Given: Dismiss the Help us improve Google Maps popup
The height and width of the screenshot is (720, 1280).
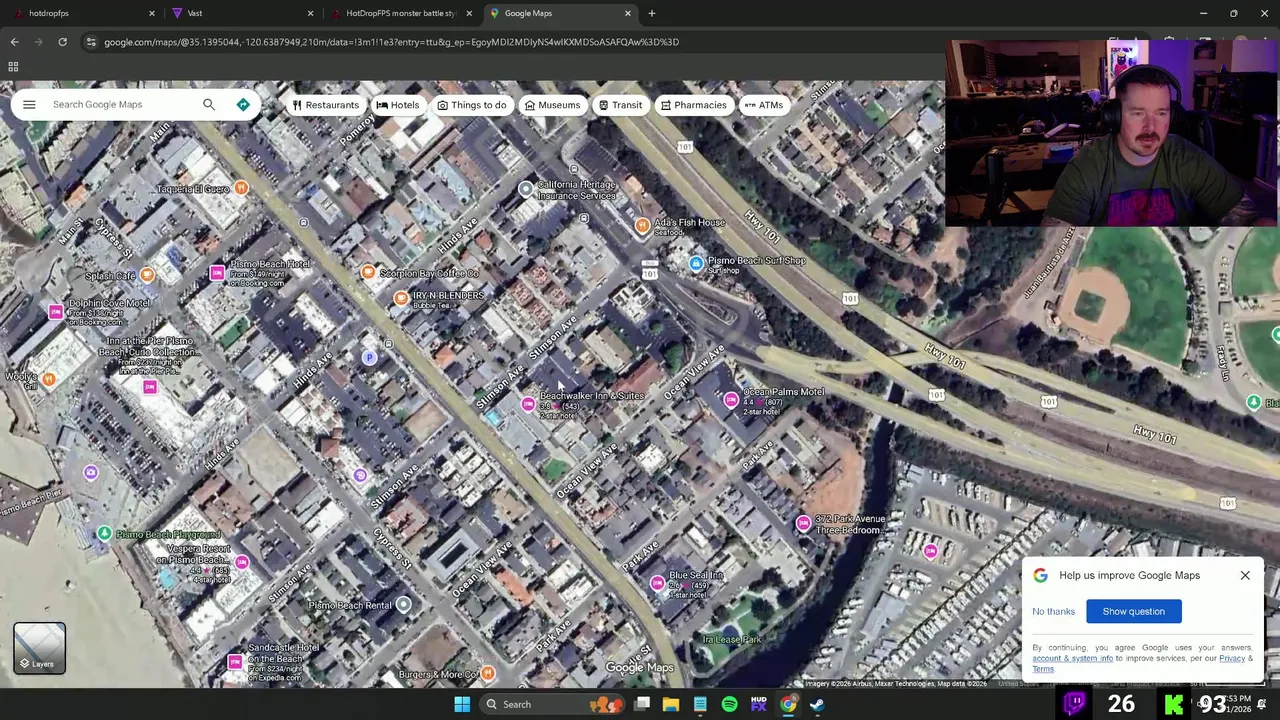Looking at the screenshot, I should (1245, 575).
